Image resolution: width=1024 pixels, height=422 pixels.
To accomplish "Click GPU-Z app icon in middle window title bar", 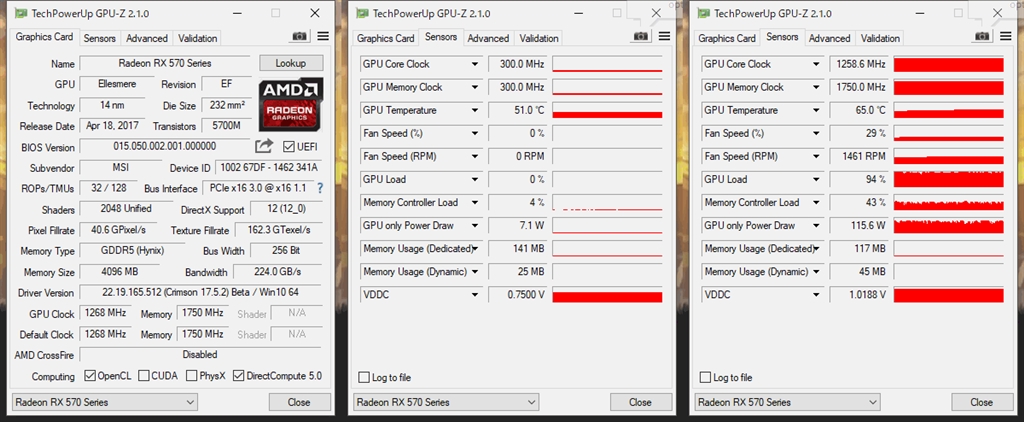I will pyautogui.click(x=363, y=13).
